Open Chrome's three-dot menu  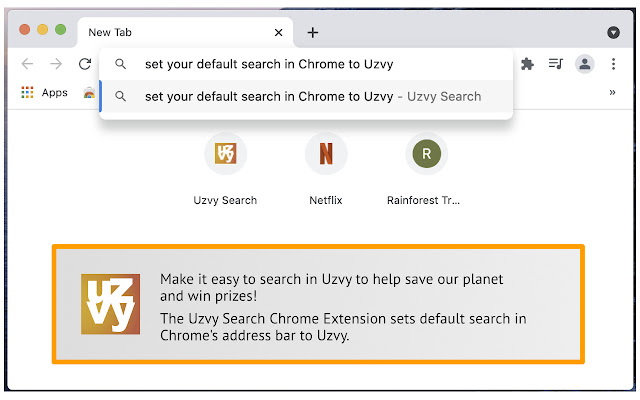click(612, 64)
